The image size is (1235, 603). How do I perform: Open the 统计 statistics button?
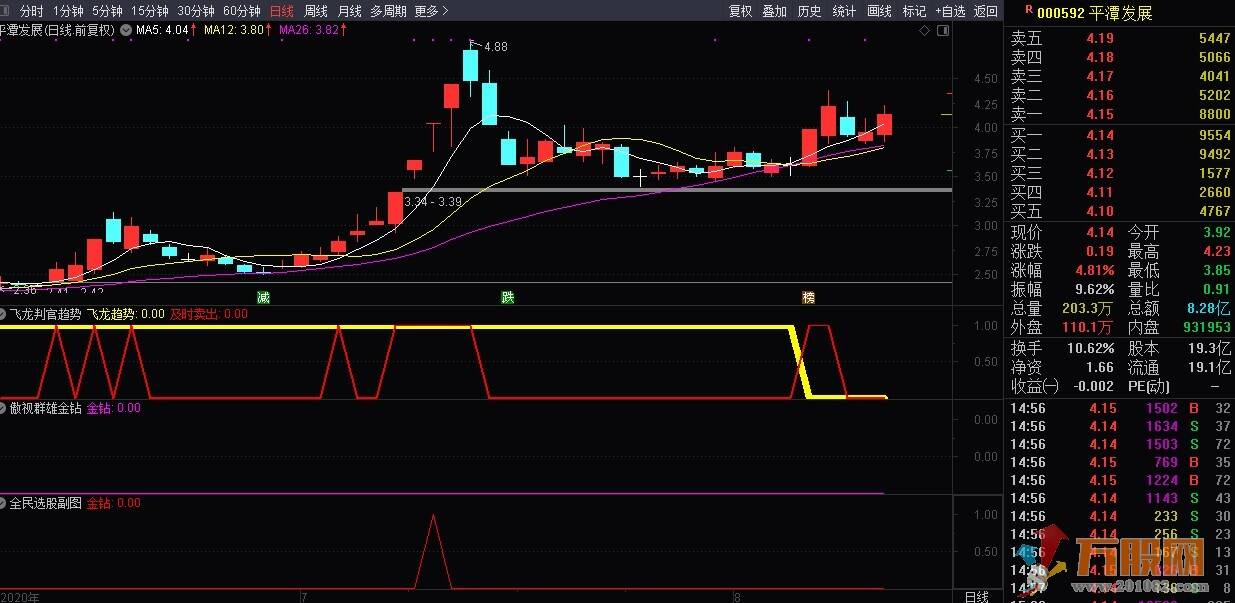(844, 11)
